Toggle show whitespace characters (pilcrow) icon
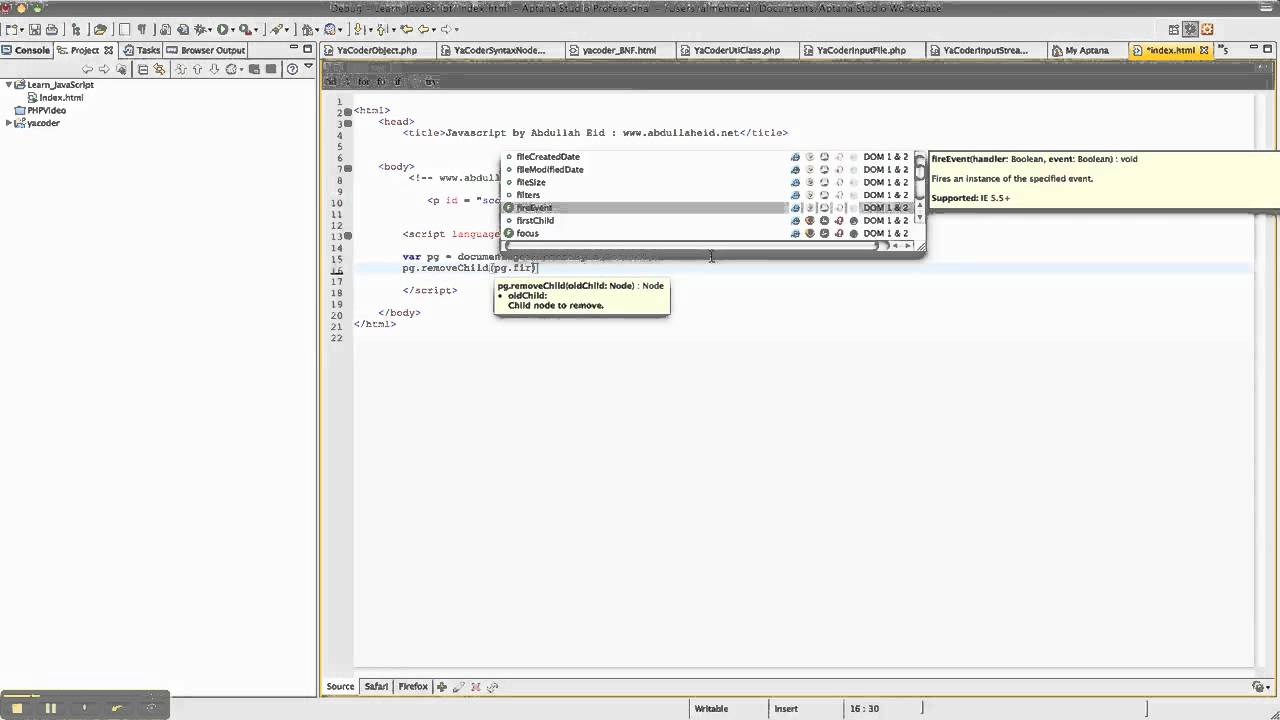This screenshot has height=720, width=1280. [x=141, y=30]
